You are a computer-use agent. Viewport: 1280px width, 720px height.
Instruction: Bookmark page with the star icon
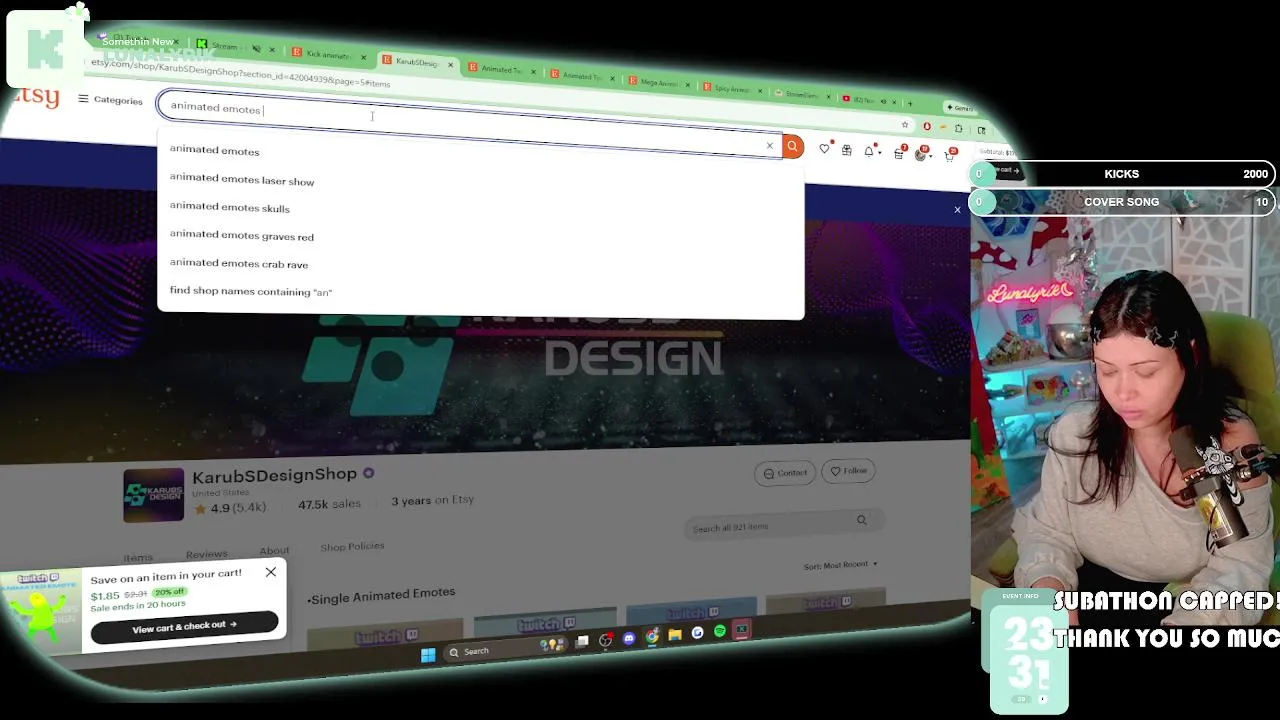coord(904,125)
